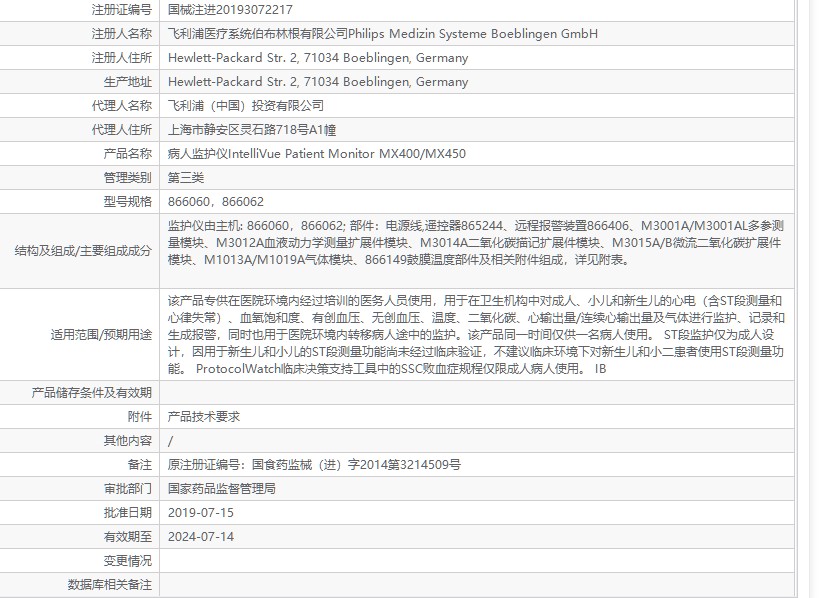Image resolution: width=821 pixels, height=598 pixels.
Task: Select the address value in 生产地址 row
Action: pos(318,82)
